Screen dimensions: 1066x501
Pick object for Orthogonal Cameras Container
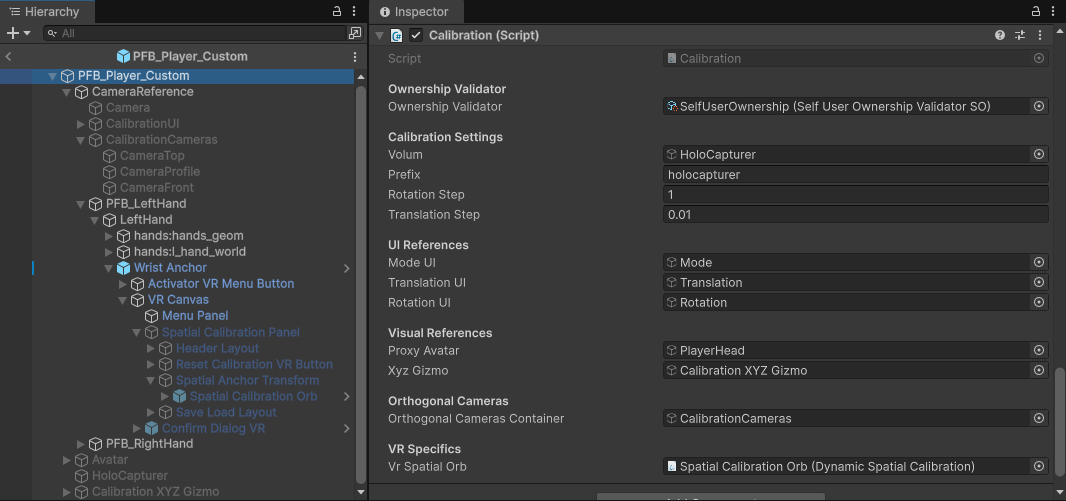(1039, 419)
